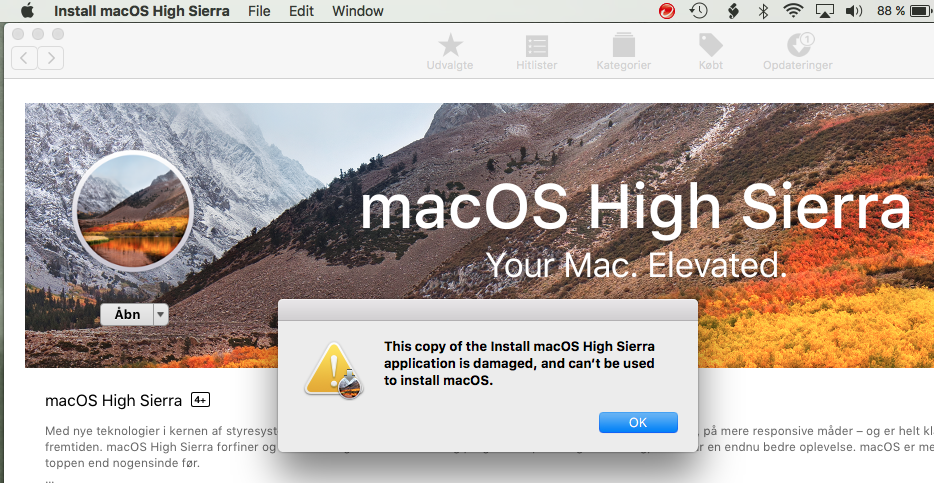934x483 pixels.
Task: Click the 'Your Mac. Elevated.' banner text
Action: (x=636, y=264)
